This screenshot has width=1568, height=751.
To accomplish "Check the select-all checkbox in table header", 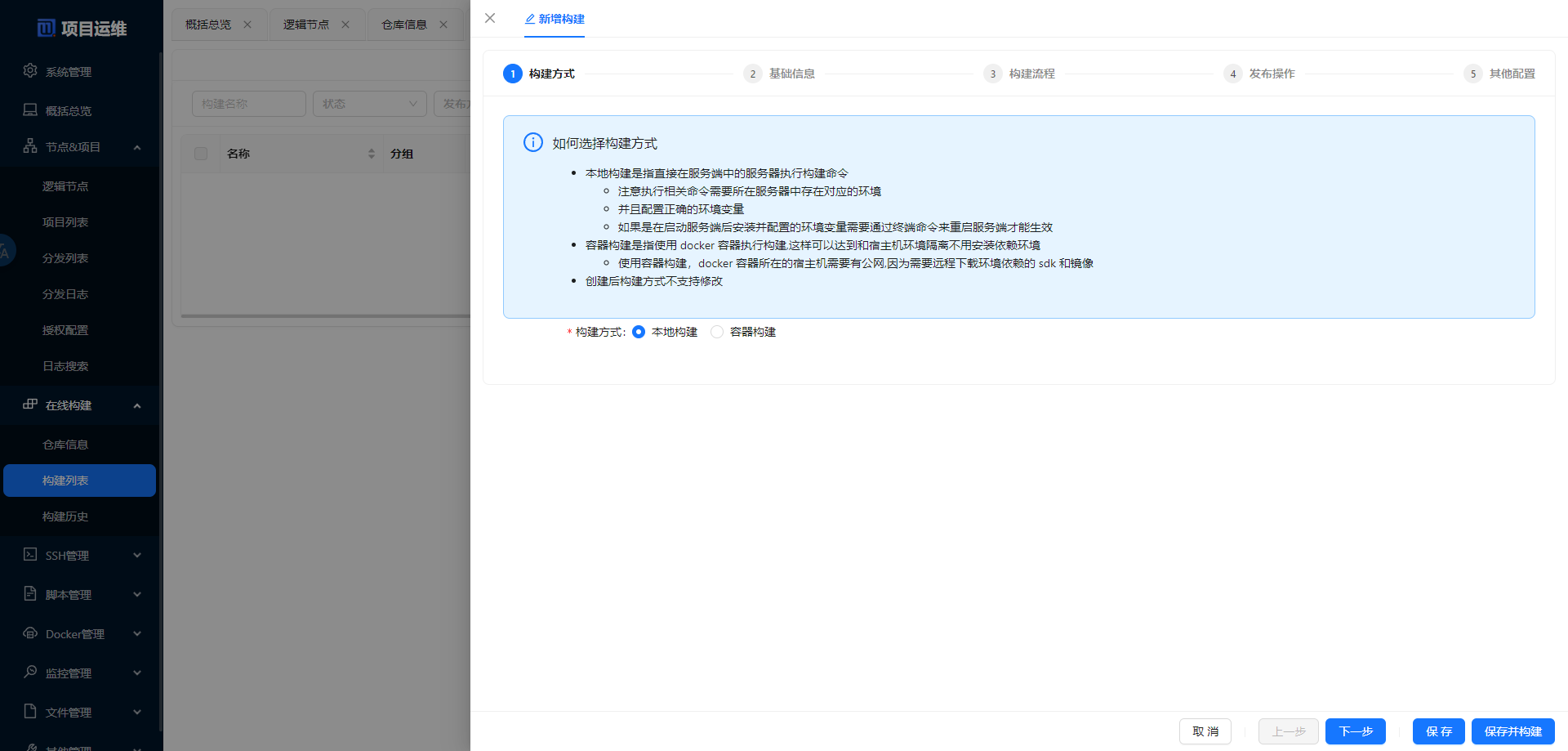I will [200, 153].
